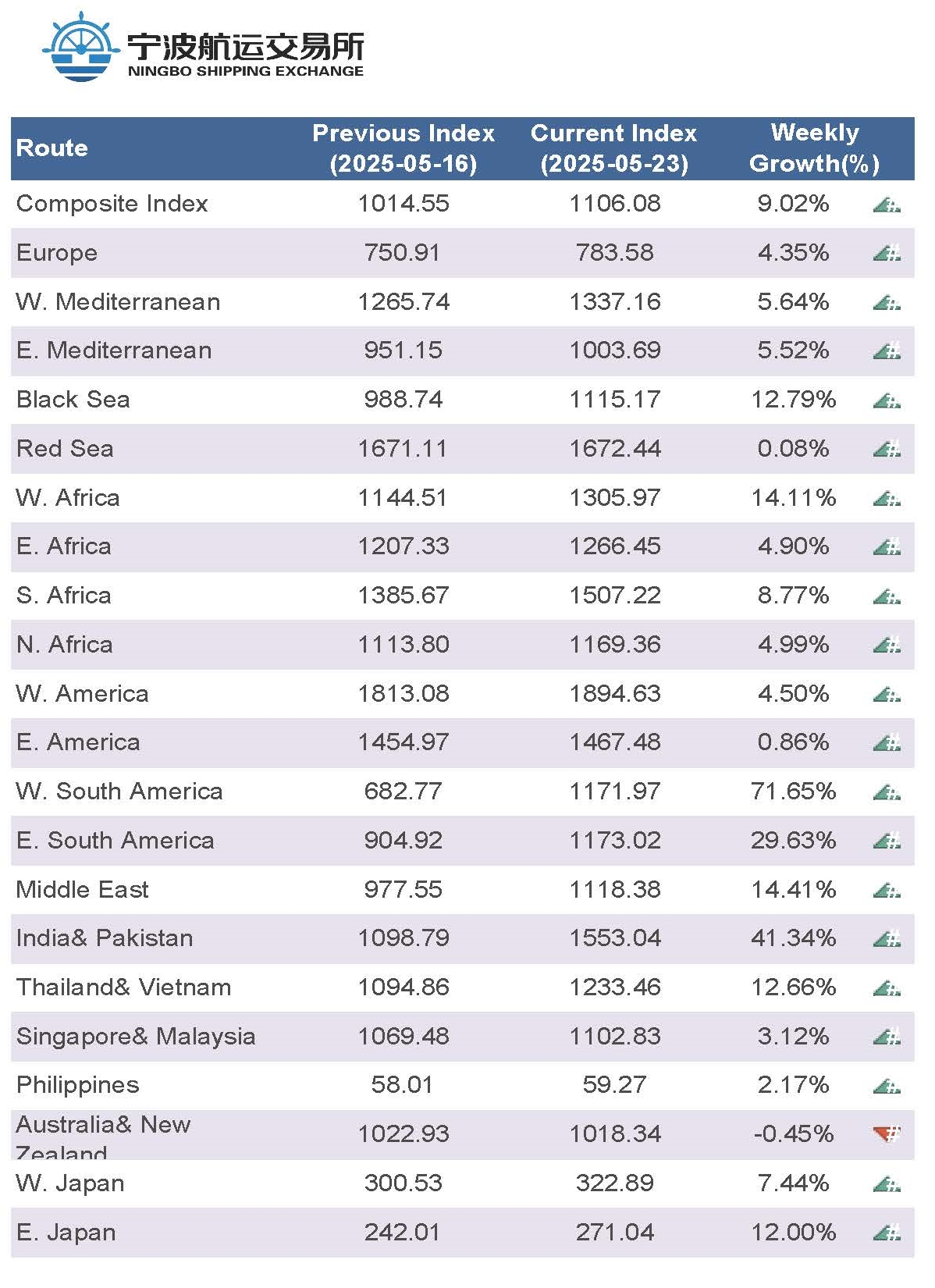The width and height of the screenshot is (935, 1288).
Task: Click the trend icon in W. South America row
Action: pyautogui.click(x=887, y=792)
